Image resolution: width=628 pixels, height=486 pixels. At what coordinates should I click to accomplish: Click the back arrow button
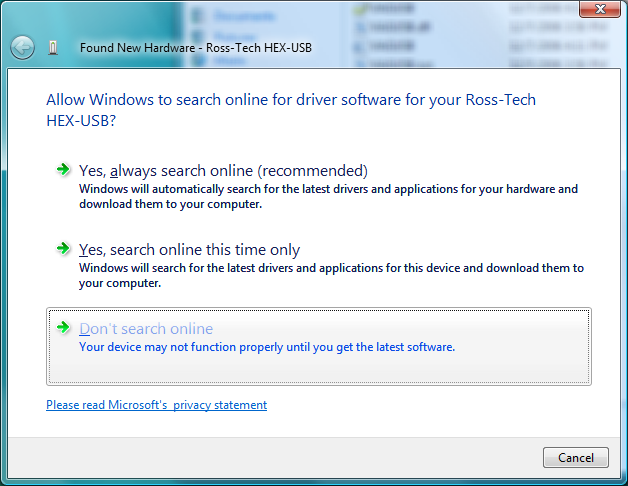(22, 48)
